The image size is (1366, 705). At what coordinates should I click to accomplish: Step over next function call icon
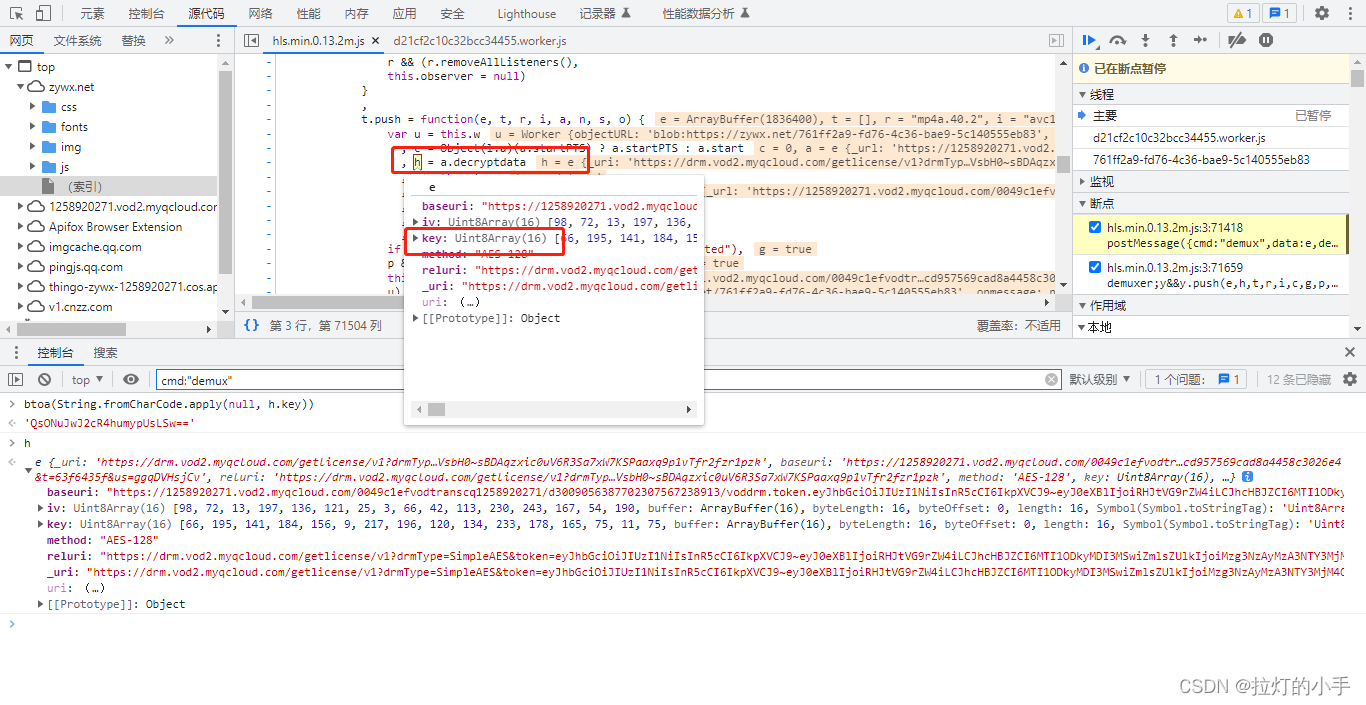pyautogui.click(x=1118, y=40)
